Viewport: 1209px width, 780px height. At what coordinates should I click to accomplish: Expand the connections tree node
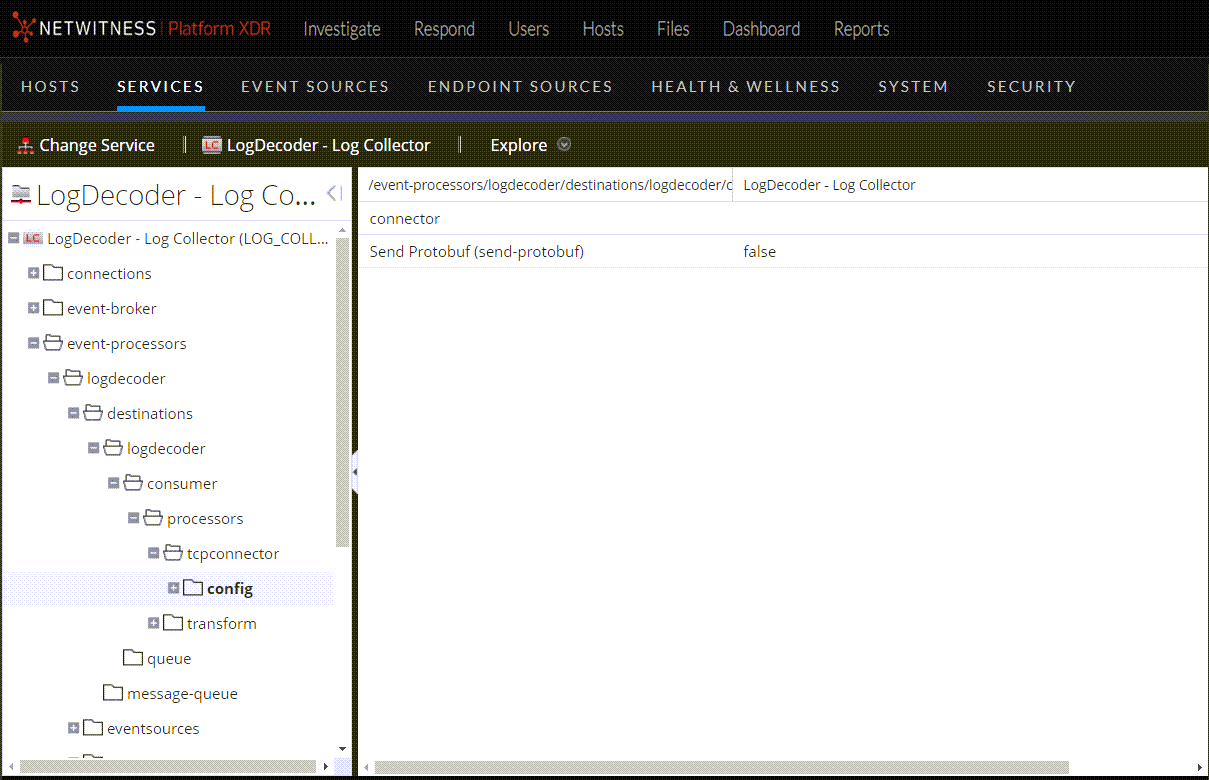[33, 273]
